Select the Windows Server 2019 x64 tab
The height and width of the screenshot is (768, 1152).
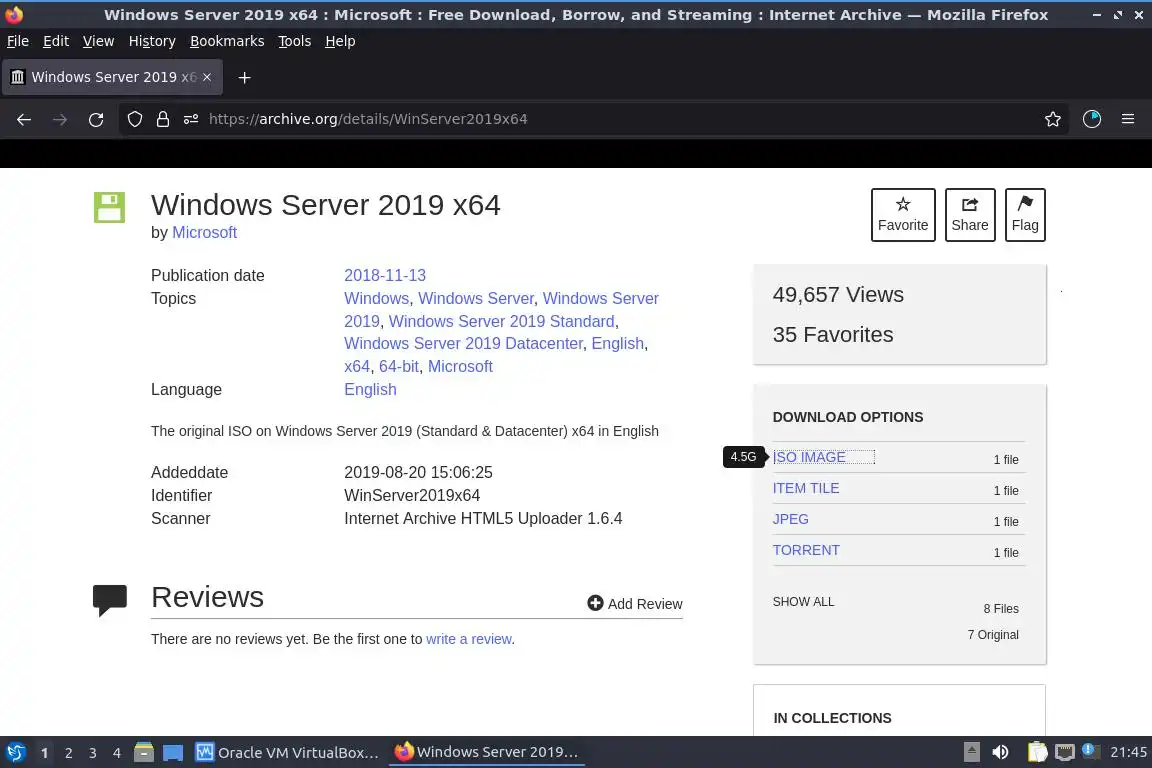[x=112, y=77]
